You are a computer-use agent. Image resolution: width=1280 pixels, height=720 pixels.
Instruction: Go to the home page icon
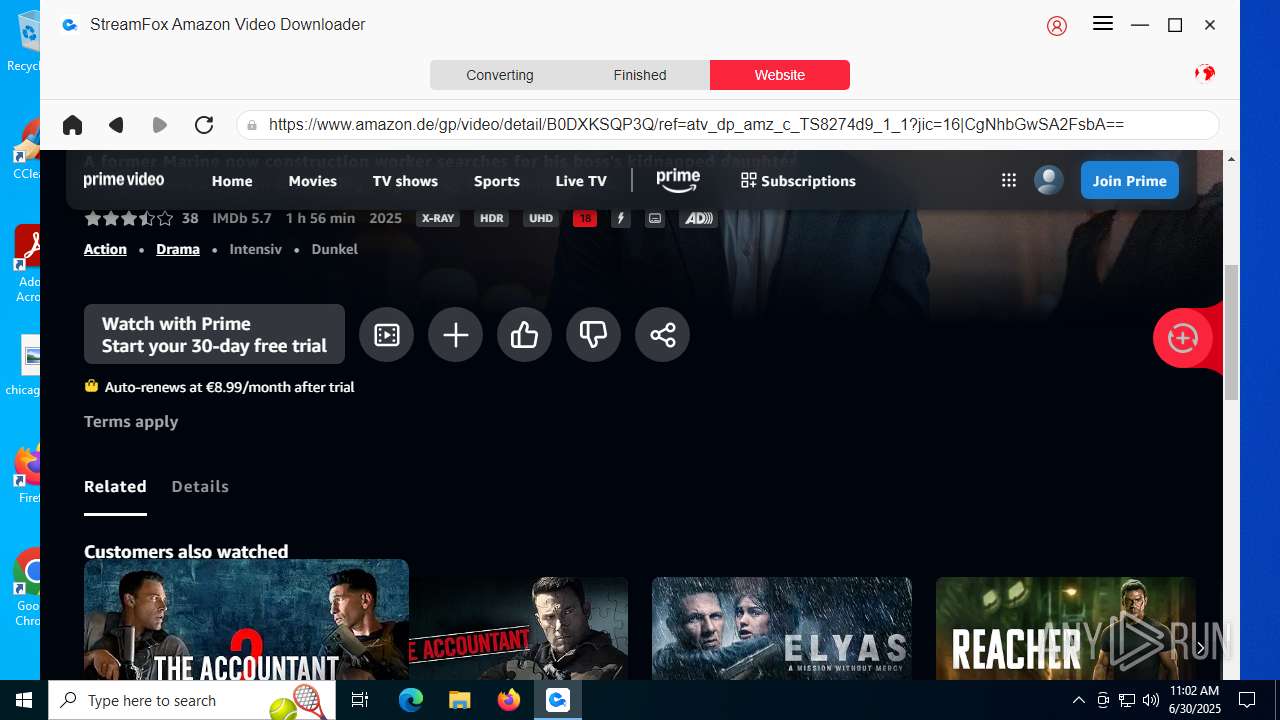point(72,125)
